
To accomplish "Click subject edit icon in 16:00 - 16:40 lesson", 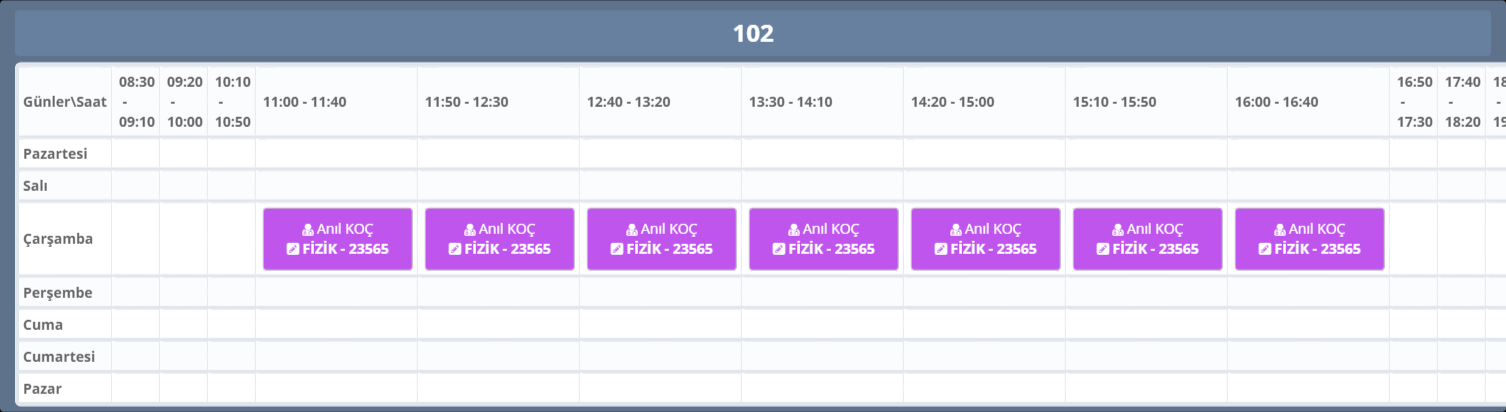I will (1264, 249).
